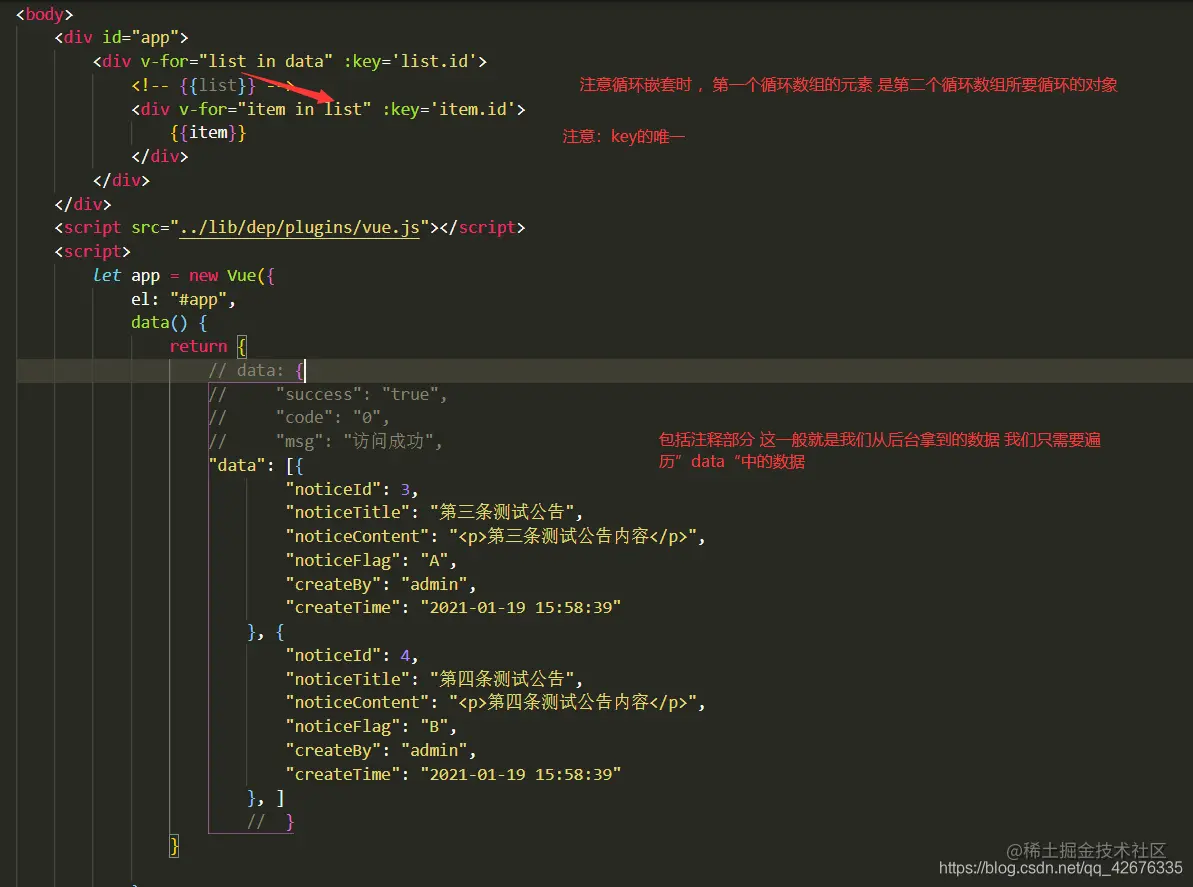Viewport: 1193px width, 887px height.
Task: Place cursor on "// data: {" comment line
Action: (x=256, y=370)
